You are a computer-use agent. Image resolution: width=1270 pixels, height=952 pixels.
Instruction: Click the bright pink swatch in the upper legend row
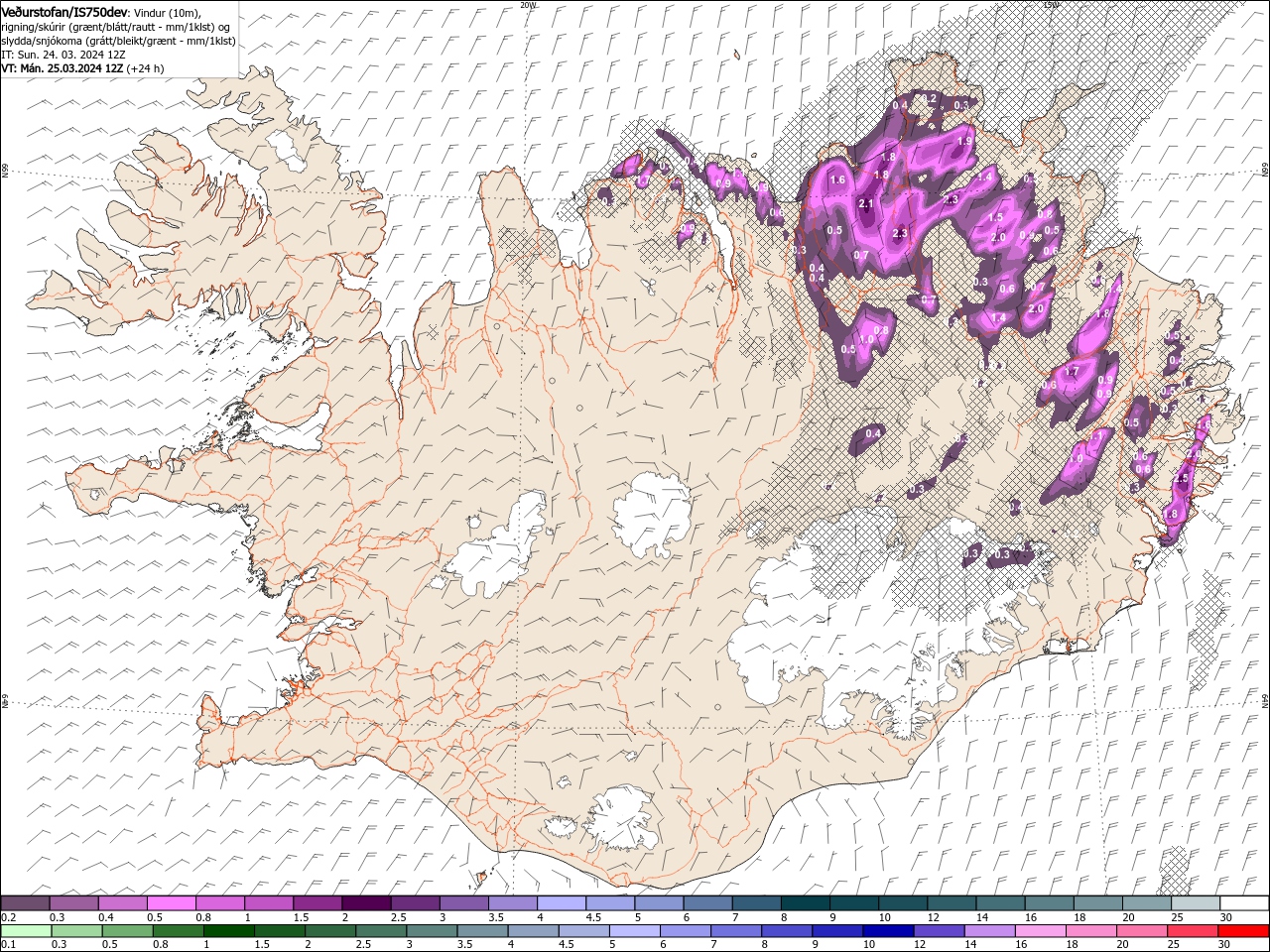172,903
